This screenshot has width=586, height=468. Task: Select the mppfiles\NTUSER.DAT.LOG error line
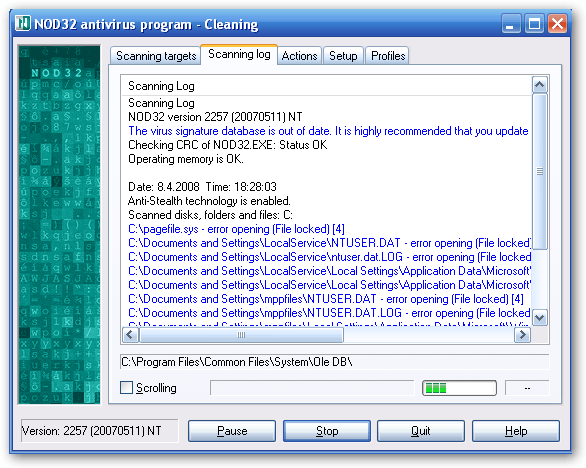330,313
